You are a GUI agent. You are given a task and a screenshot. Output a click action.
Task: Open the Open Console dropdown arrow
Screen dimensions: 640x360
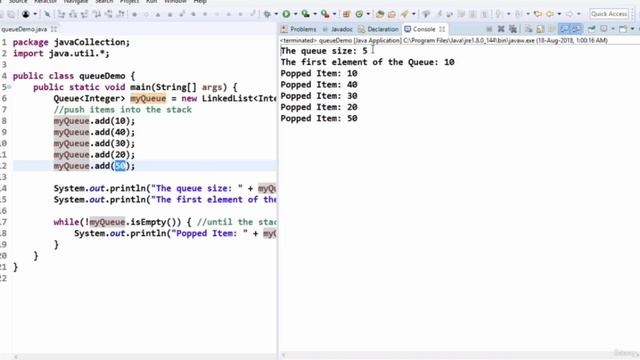[x=632, y=29]
